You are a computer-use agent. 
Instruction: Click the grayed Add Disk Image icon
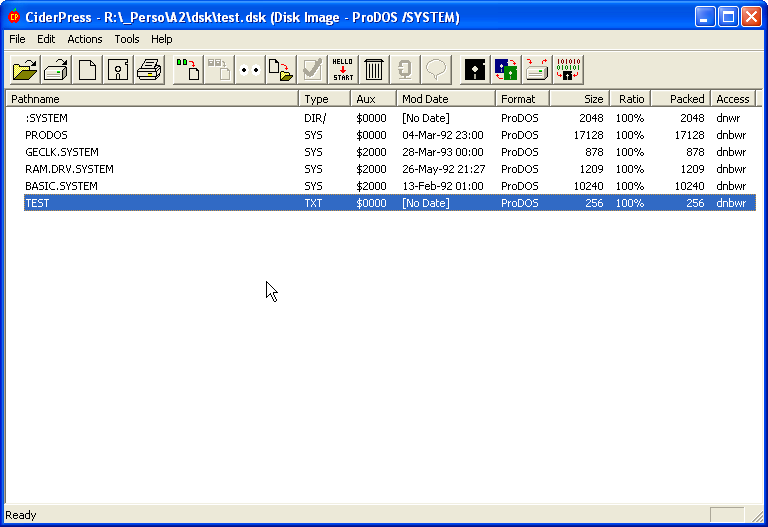(219, 70)
